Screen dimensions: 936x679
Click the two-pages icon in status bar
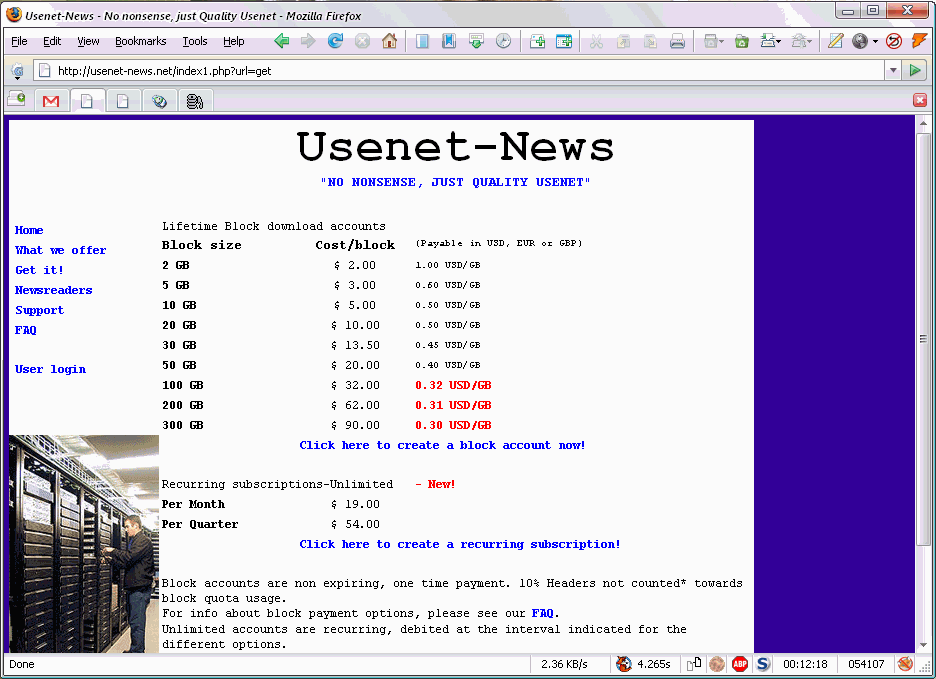coord(694,664)
